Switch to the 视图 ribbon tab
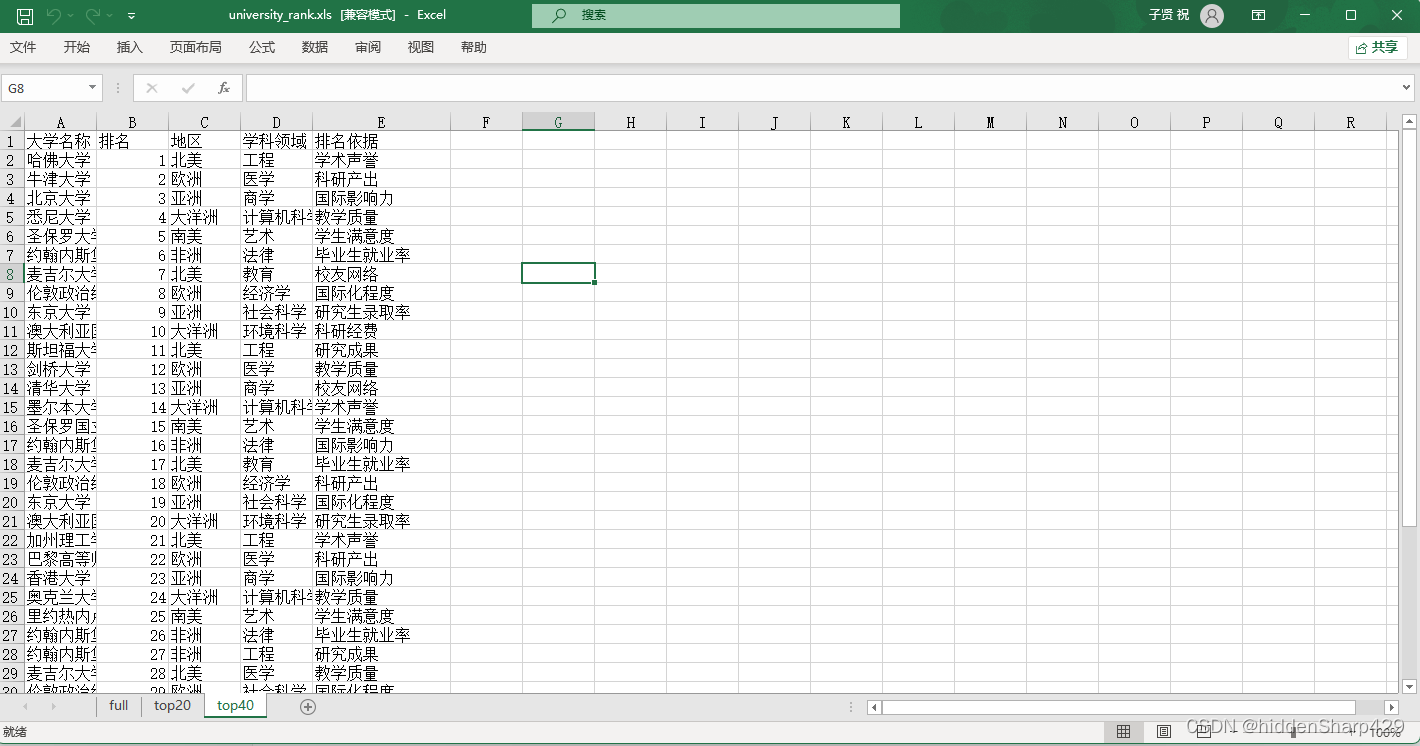The image size is (1420, 746). tap(421, 47)
